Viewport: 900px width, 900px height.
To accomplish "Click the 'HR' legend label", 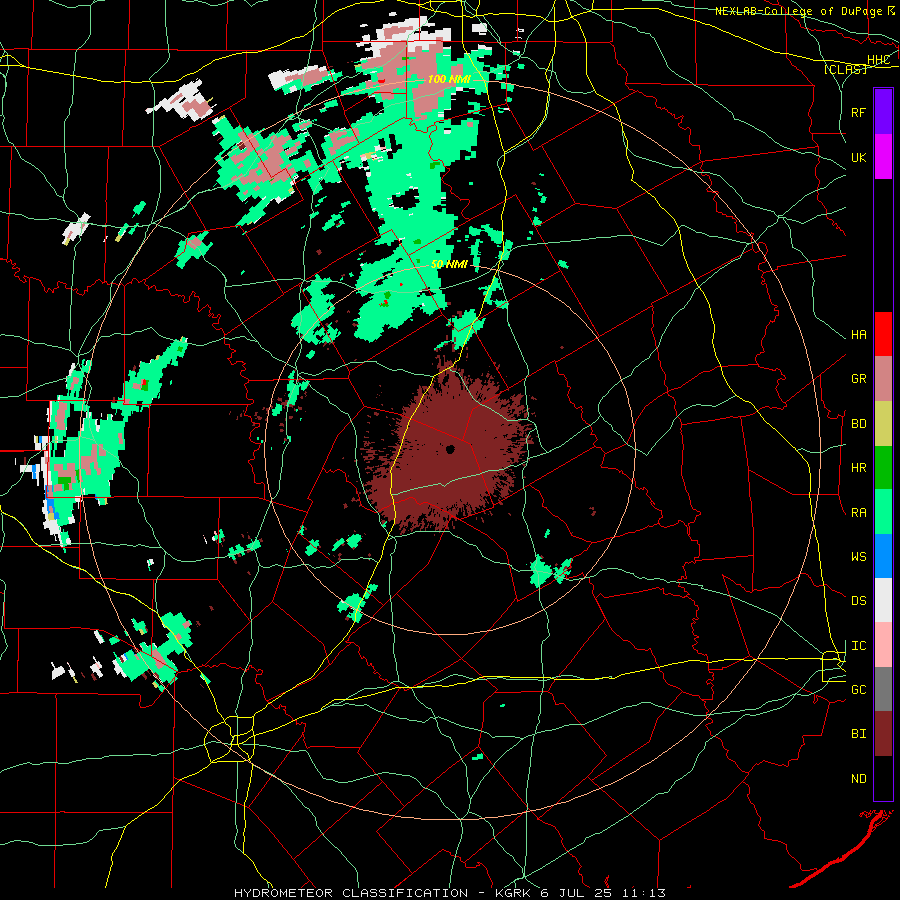I will point(859,468).
